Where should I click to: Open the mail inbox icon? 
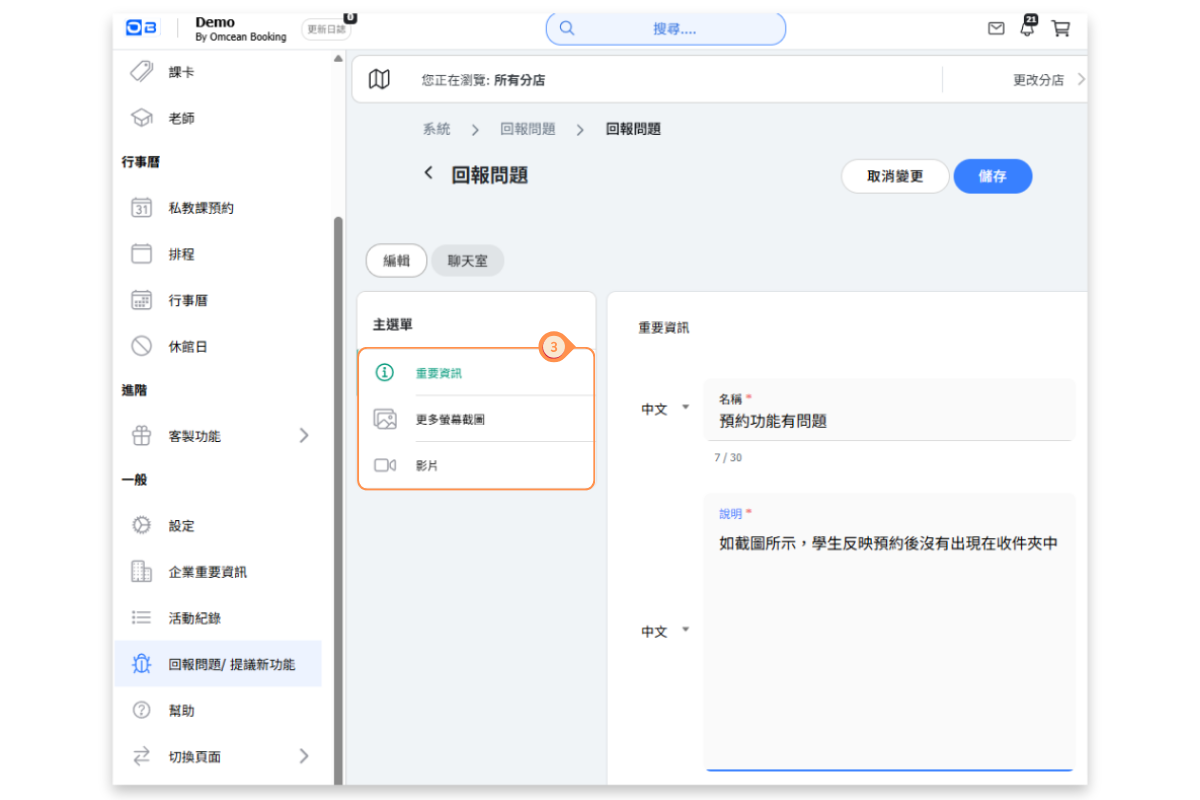996,29
